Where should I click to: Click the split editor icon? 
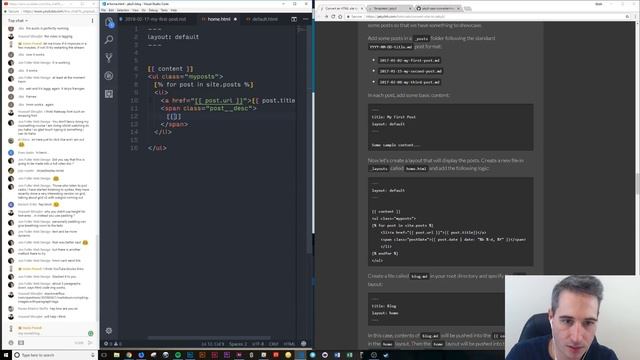pyautogui.click(x=294, y=19)
